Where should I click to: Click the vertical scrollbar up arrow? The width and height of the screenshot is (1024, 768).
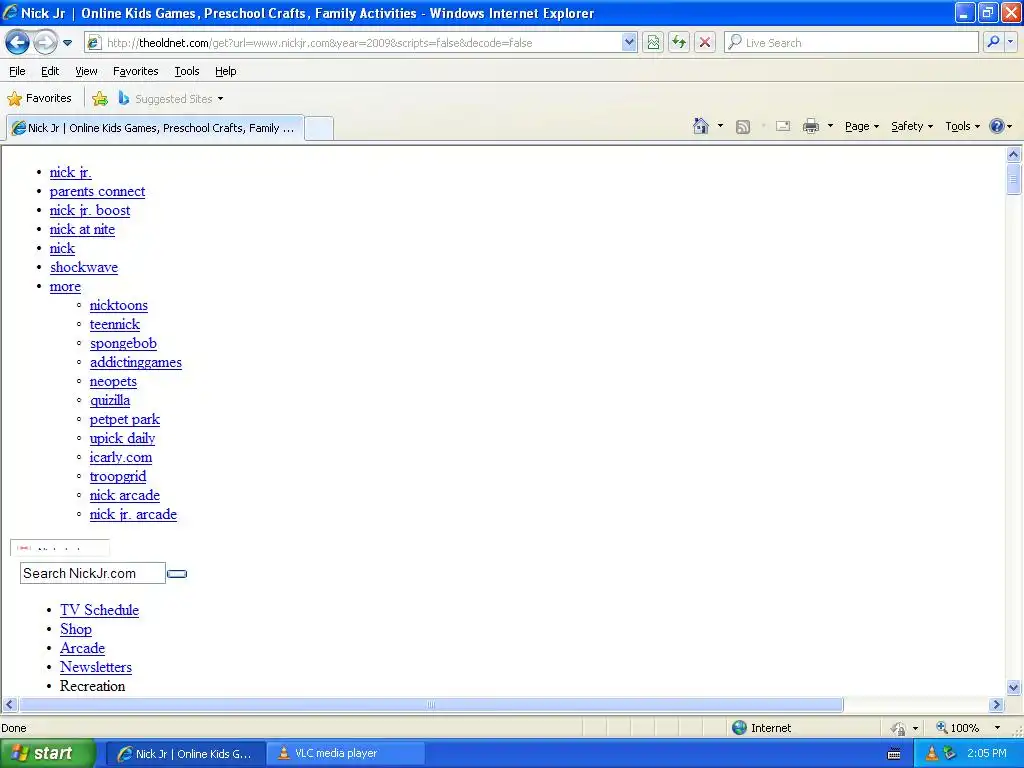click(x=1014, y=155)
